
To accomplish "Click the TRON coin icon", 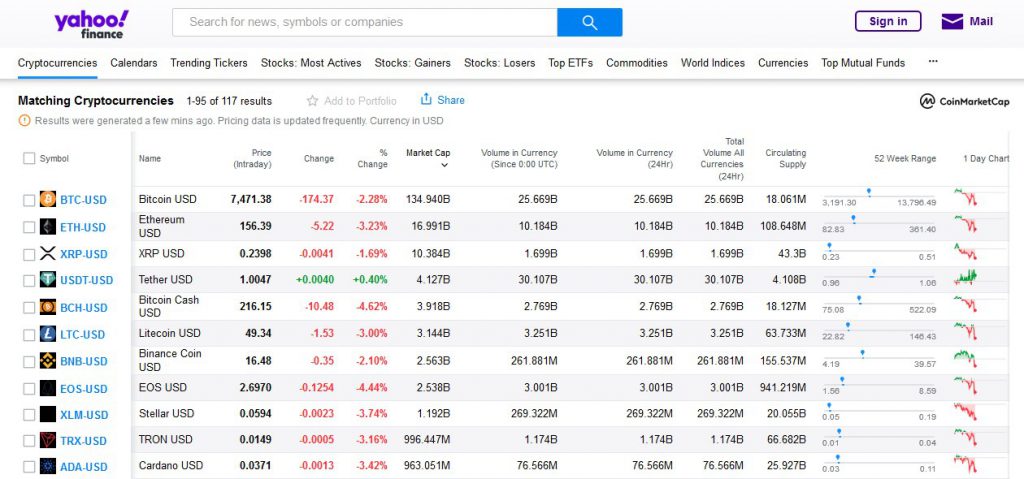I will 48,440.
